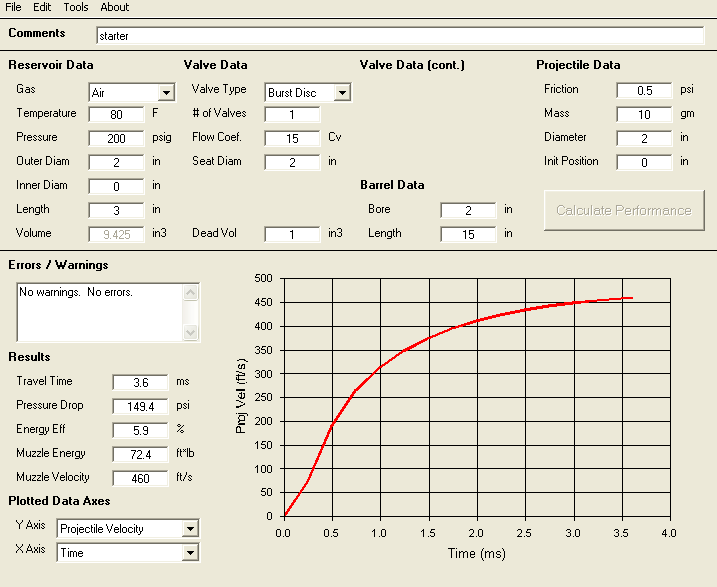Open the File menu
This screenshot has width=717, height=587.
[x=13, y=7]
